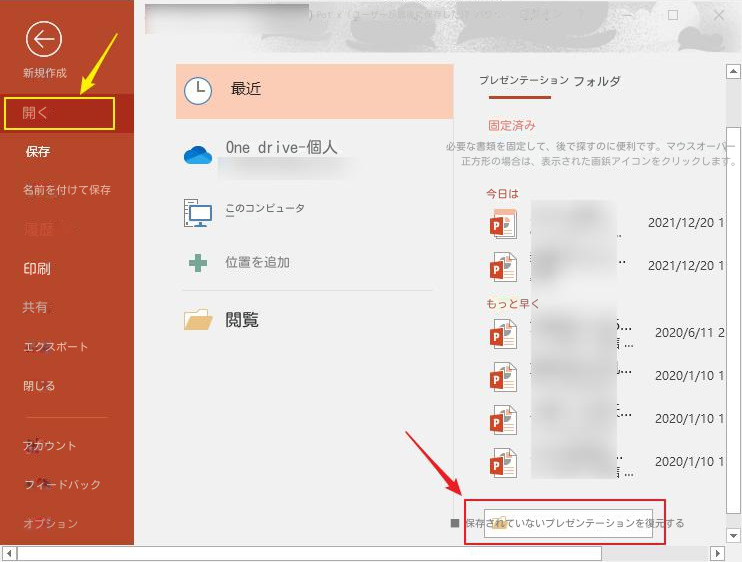
Task: Open the エクスポート page
Action: (55, 346)
